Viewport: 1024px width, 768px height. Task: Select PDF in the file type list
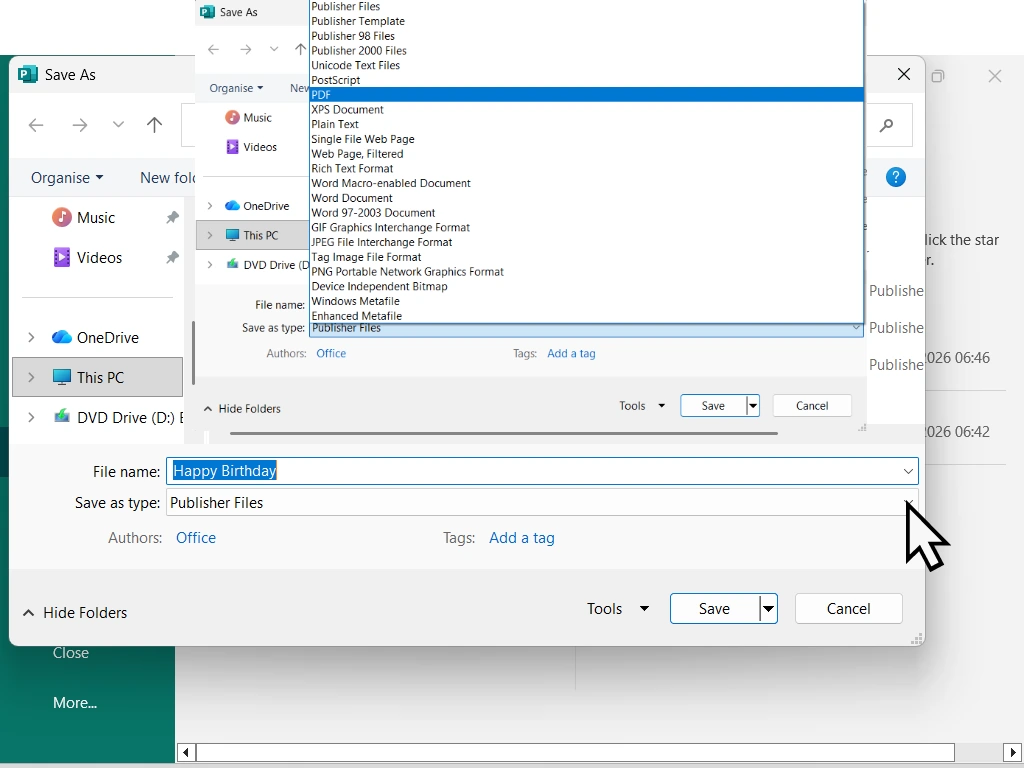point(586,95)
